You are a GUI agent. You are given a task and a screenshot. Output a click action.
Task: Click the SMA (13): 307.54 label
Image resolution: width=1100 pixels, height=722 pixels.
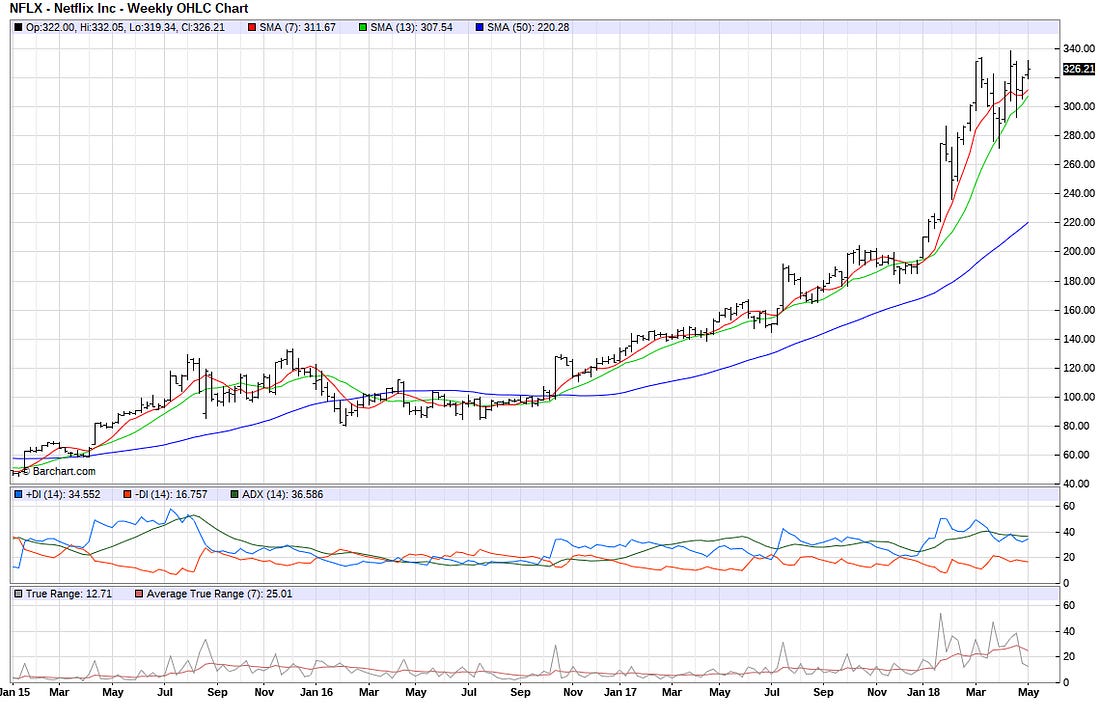411,27
